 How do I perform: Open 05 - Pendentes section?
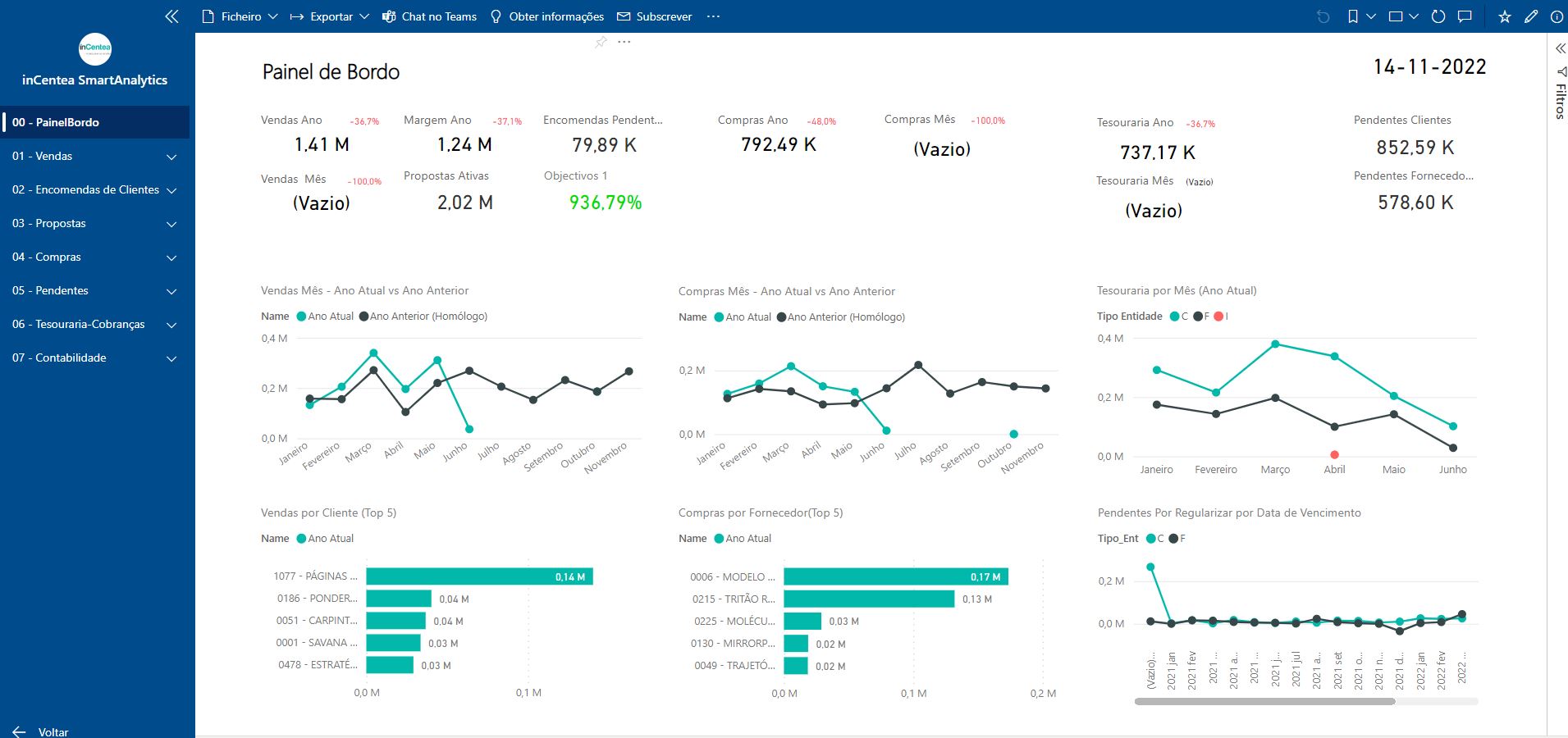click(50, 290)
